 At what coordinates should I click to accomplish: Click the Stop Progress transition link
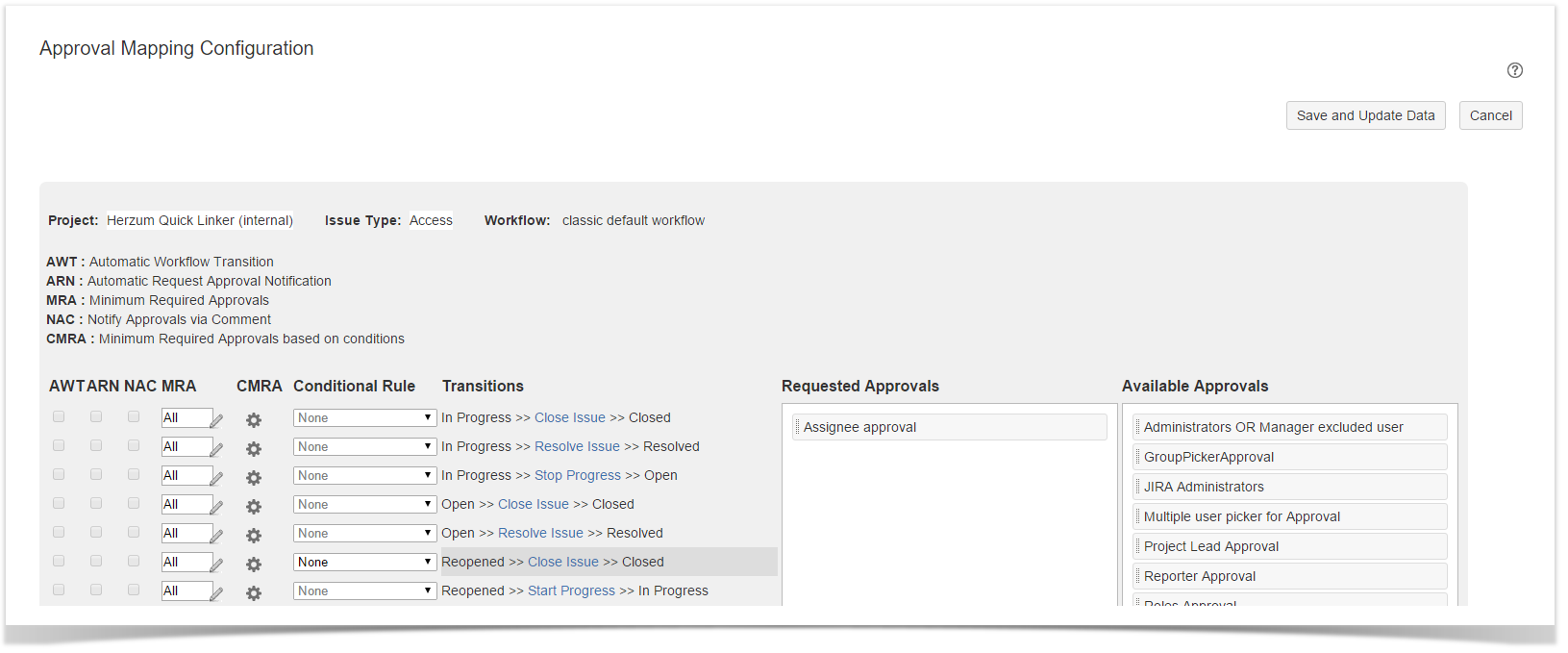point(577,475)
